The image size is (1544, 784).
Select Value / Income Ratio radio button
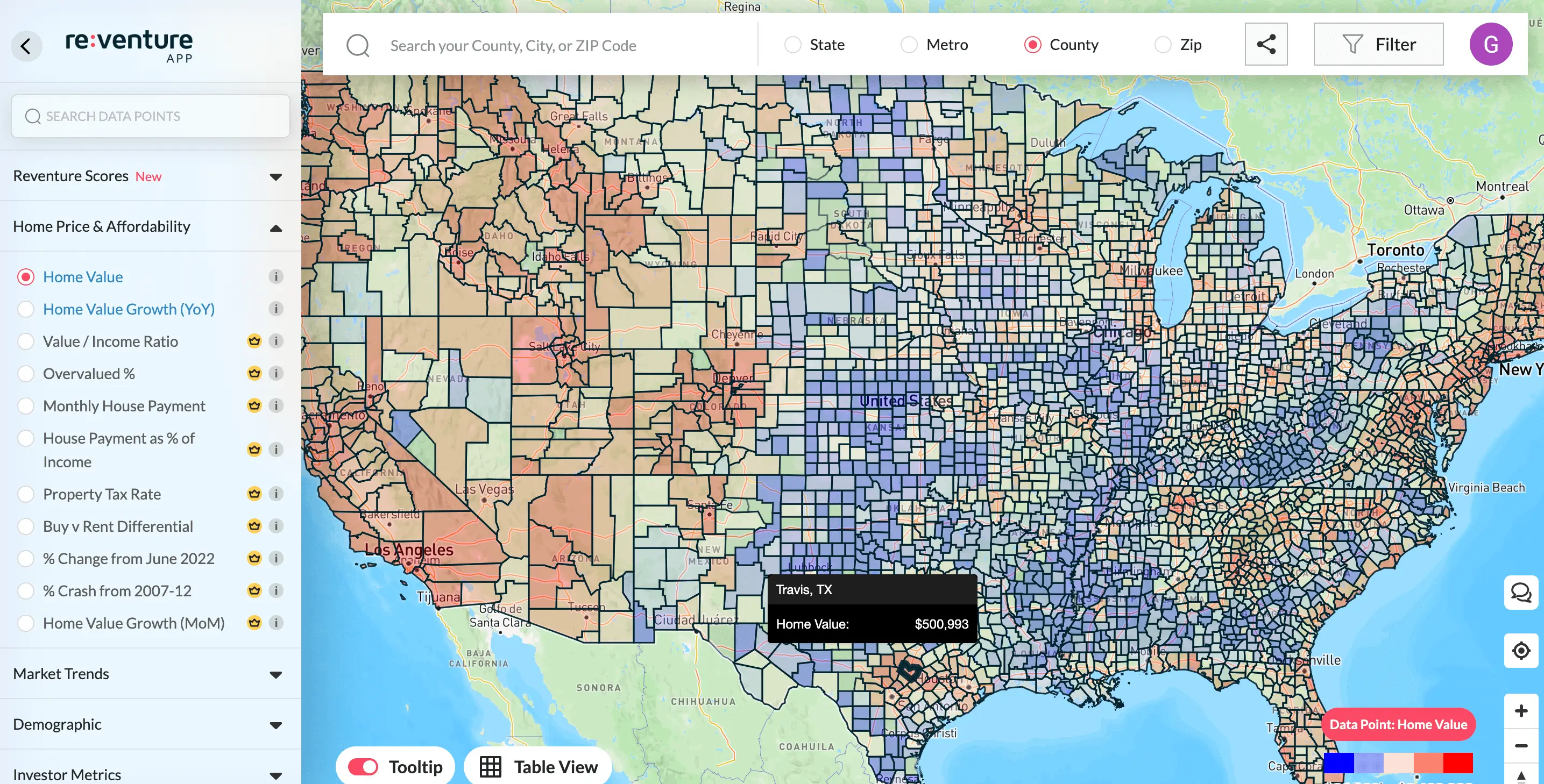click(26, 341)
